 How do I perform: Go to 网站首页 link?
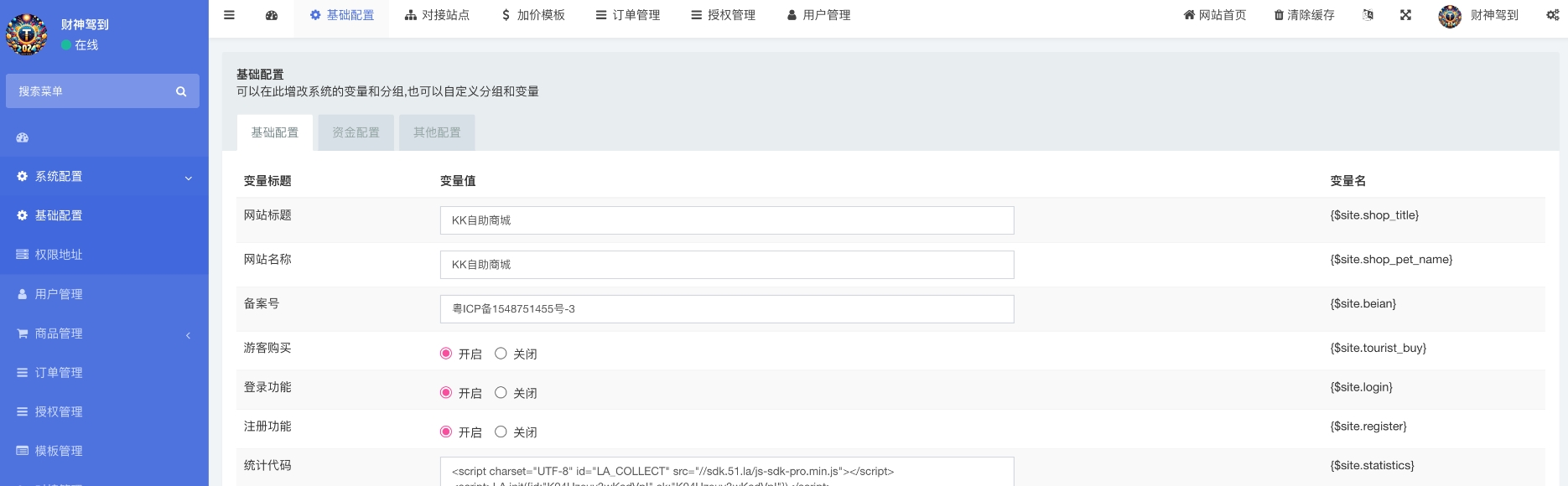[x=1214, y=15]
